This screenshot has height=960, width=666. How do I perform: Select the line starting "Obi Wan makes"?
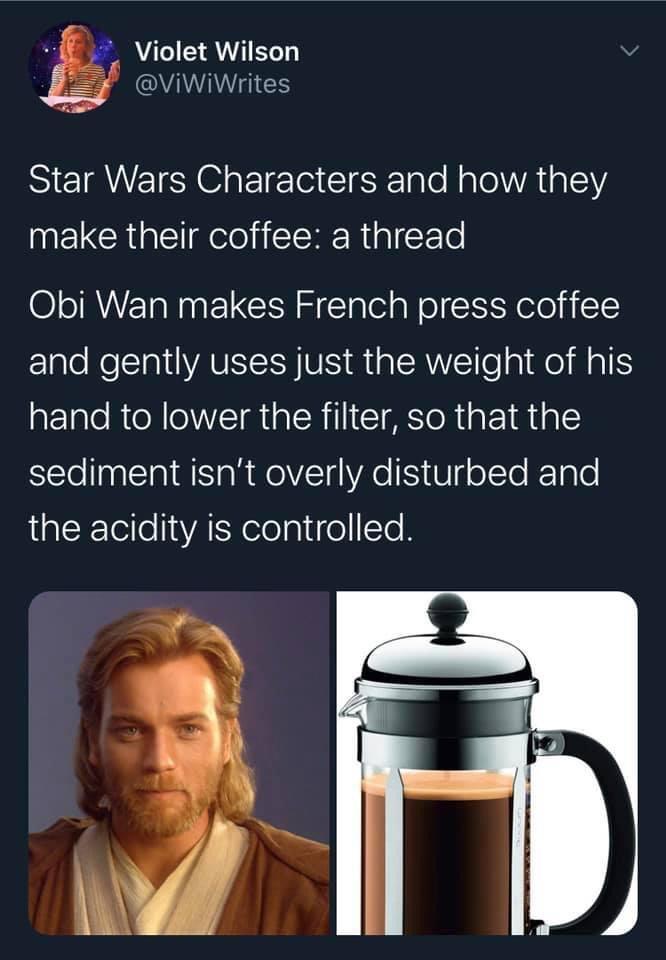click(x=324, y=306)
